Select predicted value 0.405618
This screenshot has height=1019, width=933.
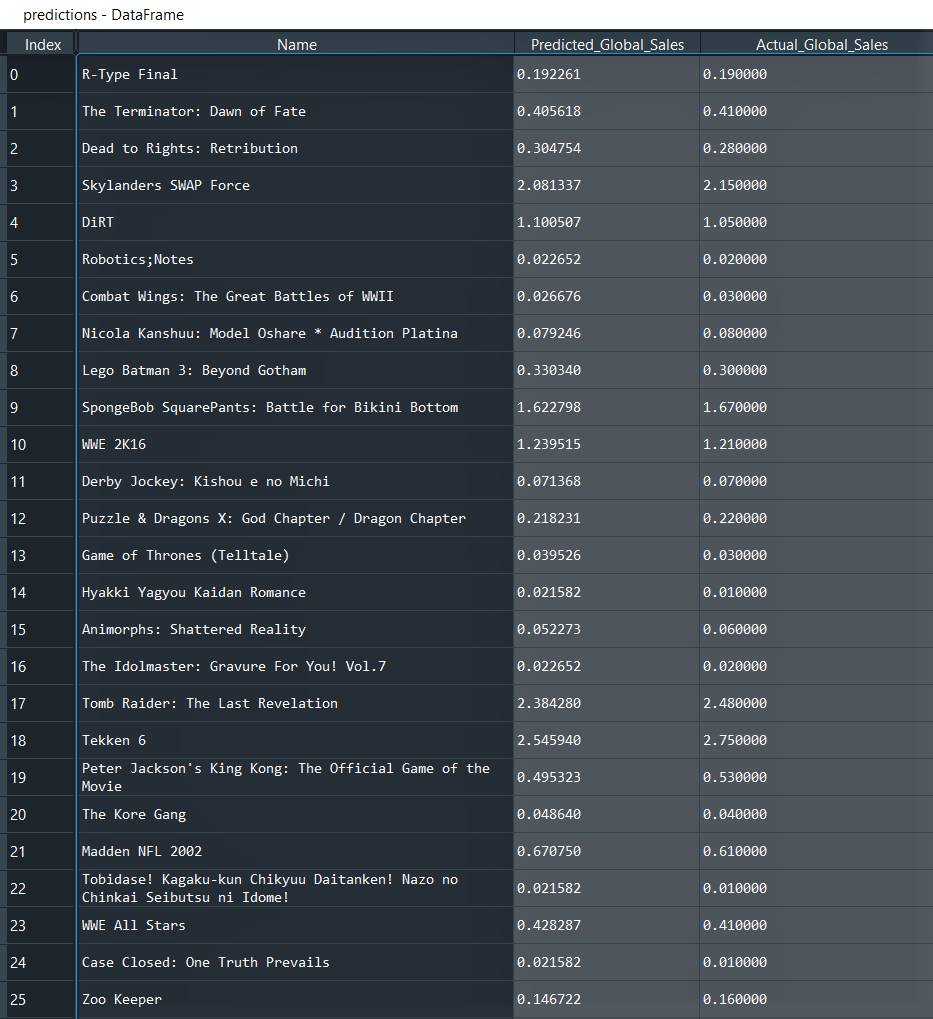[x=606, y=111]
